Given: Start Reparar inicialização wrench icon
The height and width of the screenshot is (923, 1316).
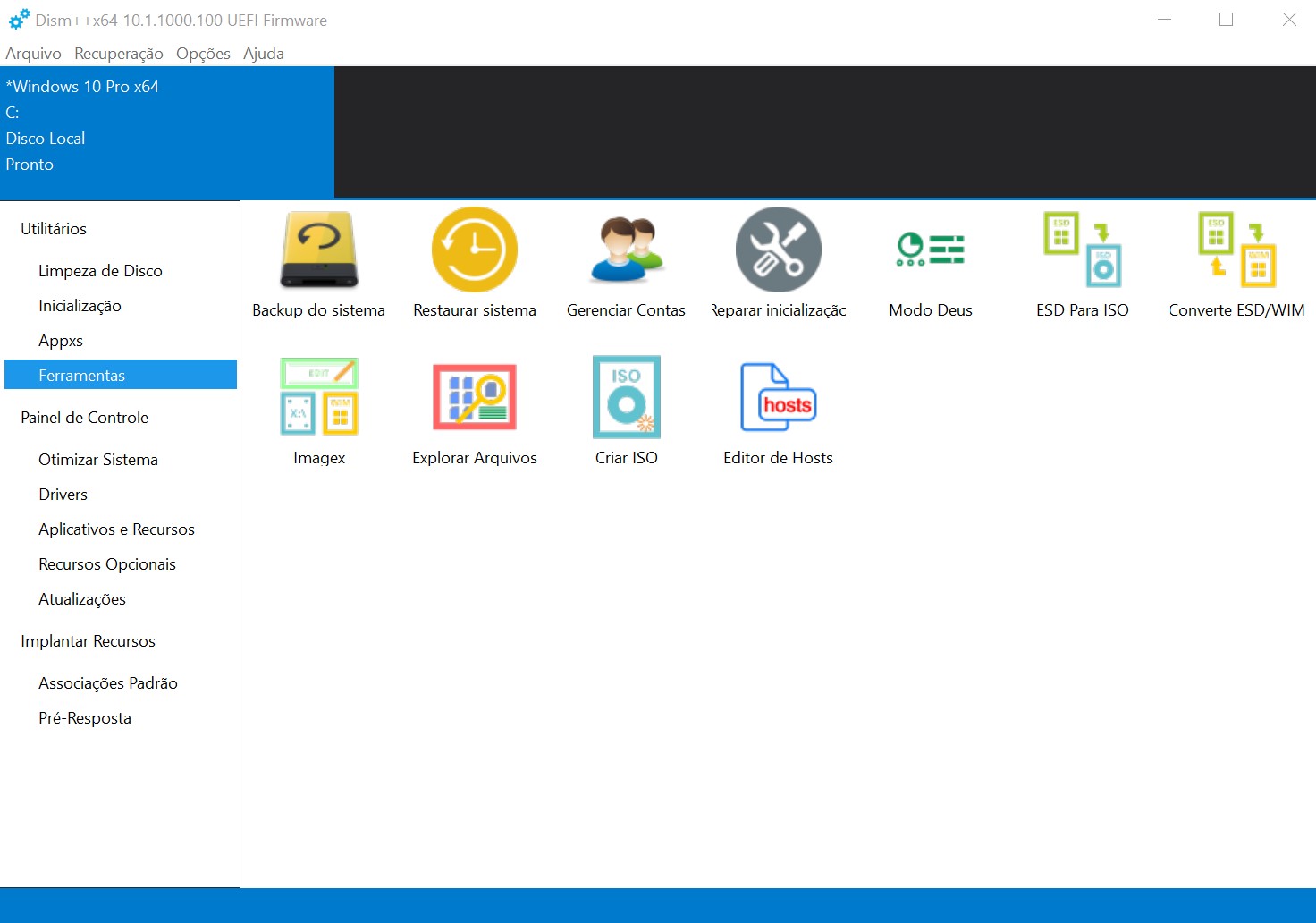Looking at the screenshot, I should point(779,250).
